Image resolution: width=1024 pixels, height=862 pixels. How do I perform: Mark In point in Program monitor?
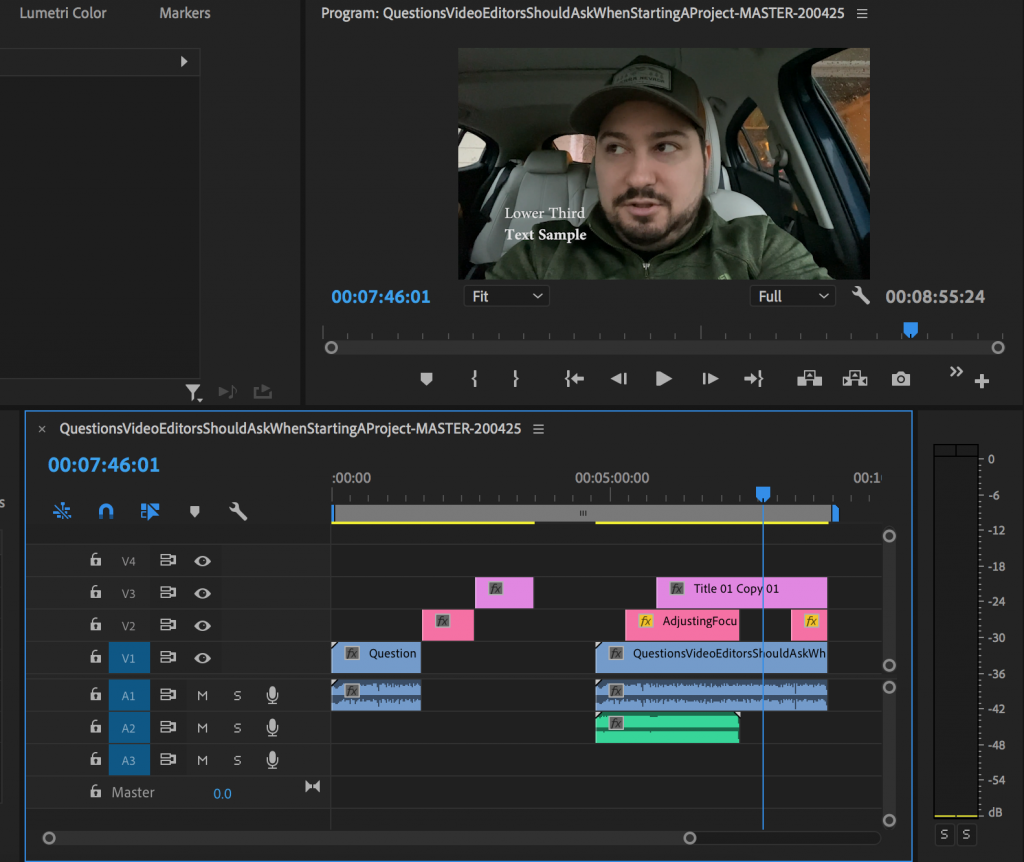coord(474,379)
